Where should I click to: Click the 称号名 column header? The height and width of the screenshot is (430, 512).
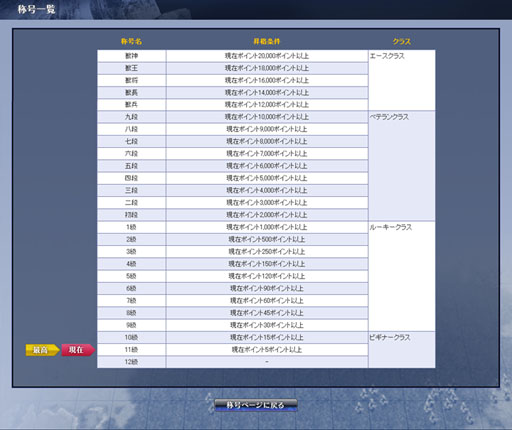click(131, 42)
